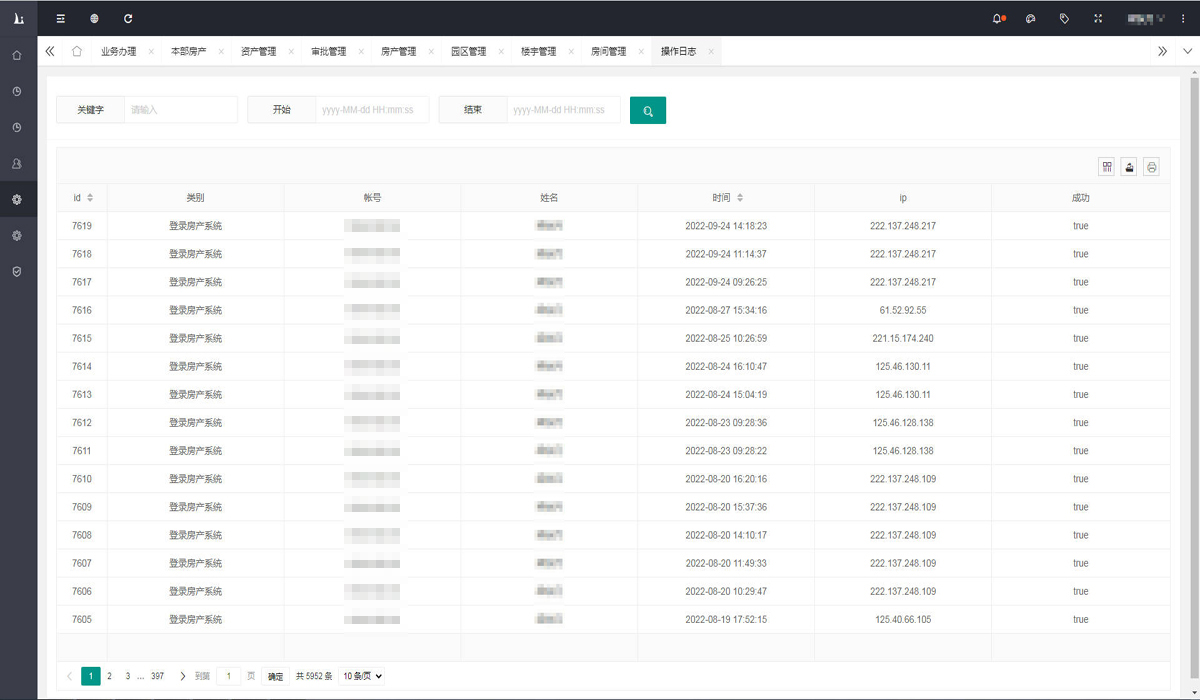The image size is (1200, 700).
Task: Click the globe icon in top bar
Action: pos(94,18)
